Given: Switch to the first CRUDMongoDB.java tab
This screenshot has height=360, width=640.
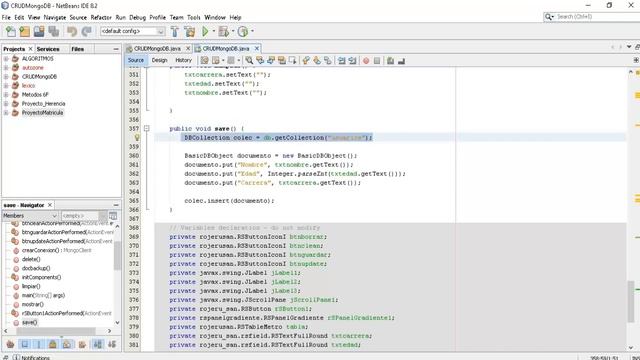Looking at the screenshot, I should [x=157, y=49].
